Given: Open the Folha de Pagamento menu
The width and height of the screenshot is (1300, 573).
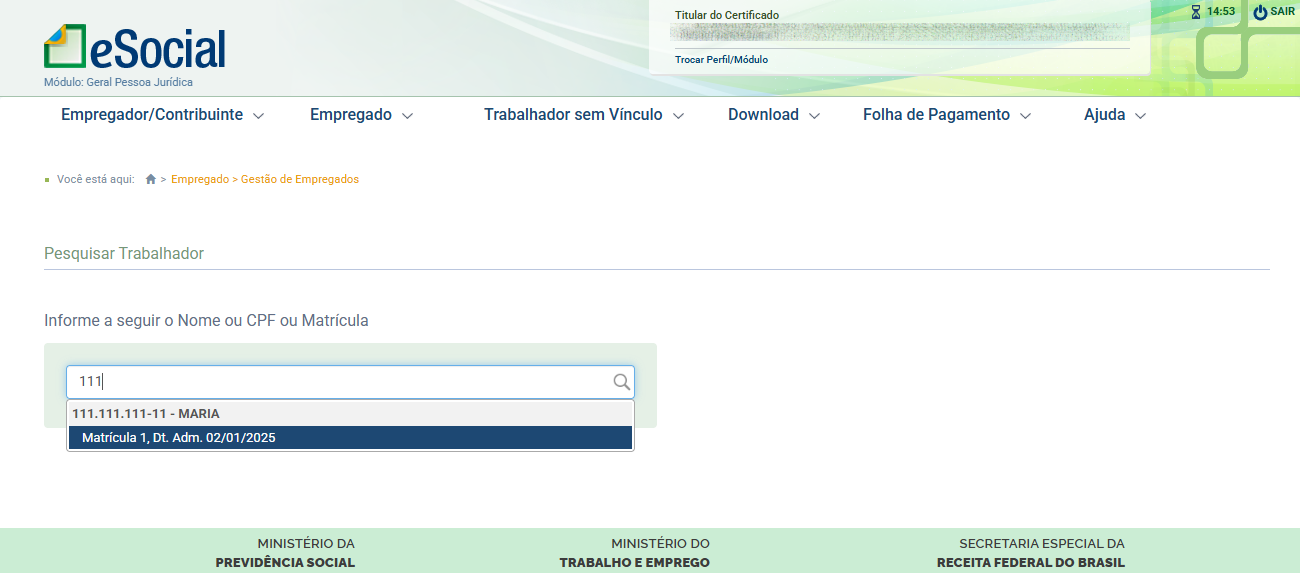Looking at the screenshot, I should 946,115.
